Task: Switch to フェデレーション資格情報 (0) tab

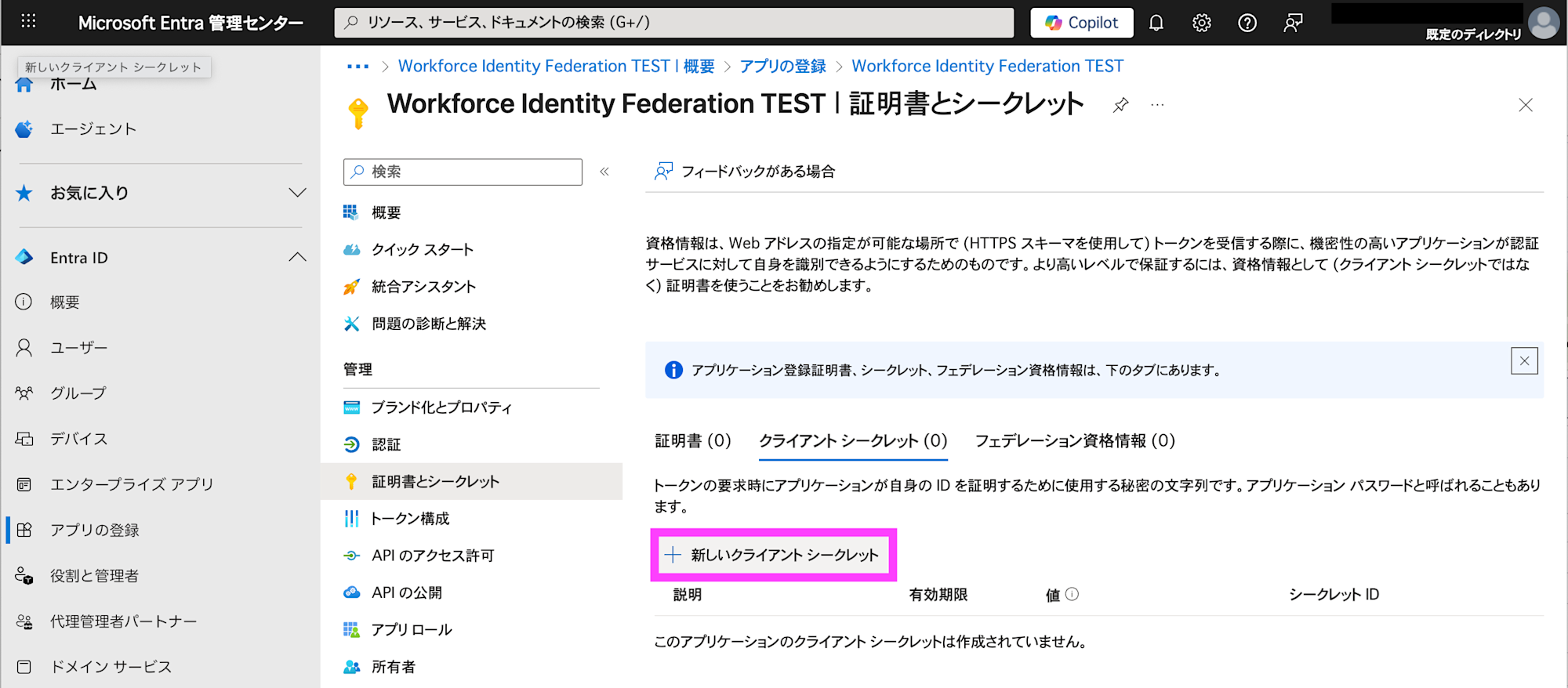Action: (1075, 441)
